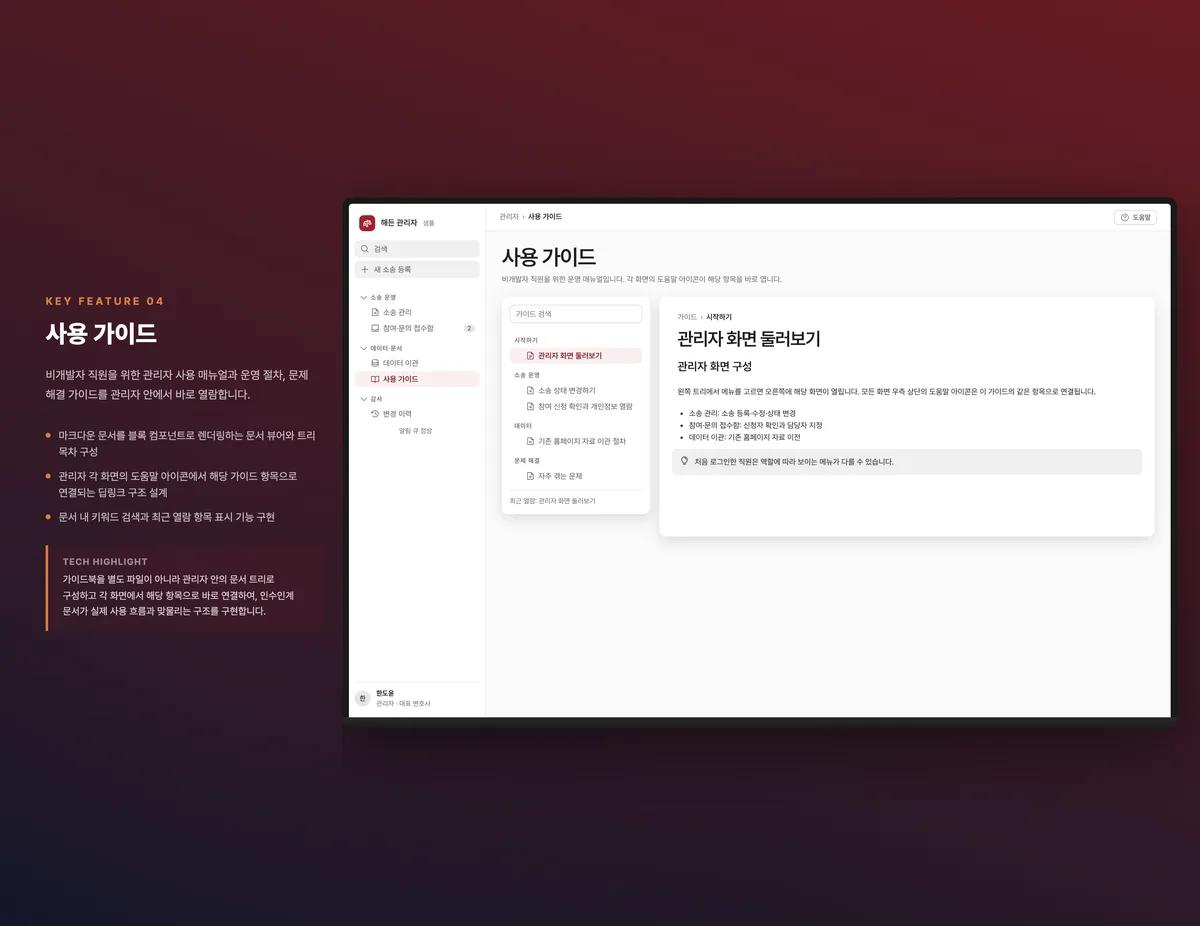The image size is (1200, 926).
Task: Open 데이터 이관 via its database icon
Action: pos(375,363)
